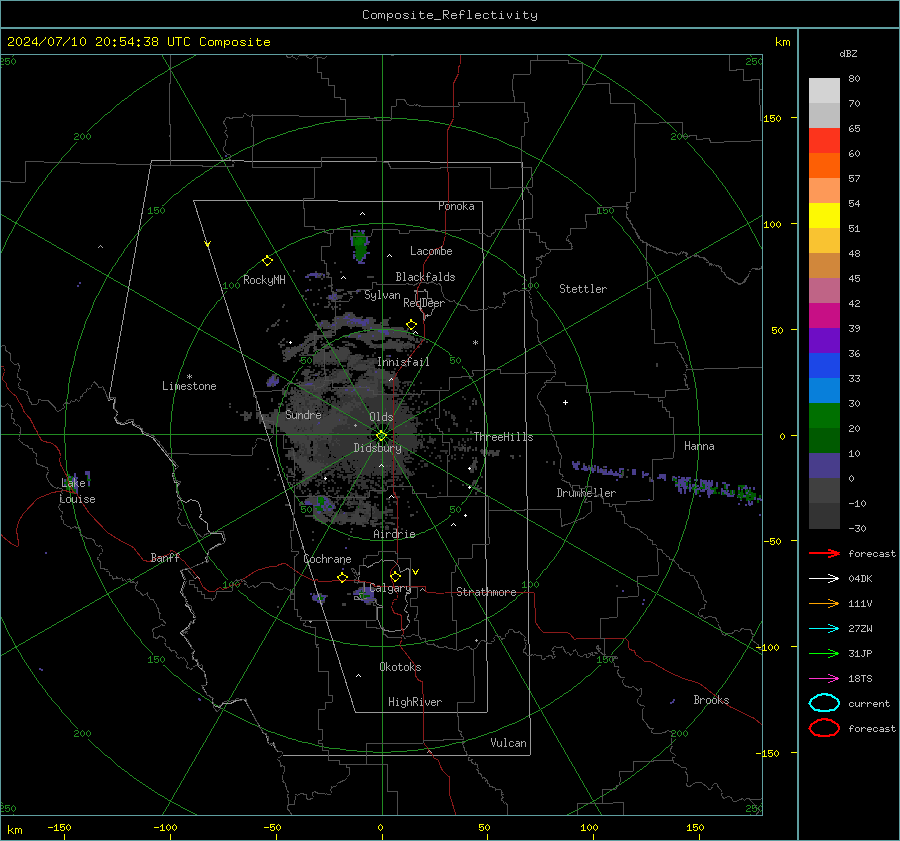This screenshot has height=841, width=900.
Task: Pick the red swatch on dBZ scale
Action: 824,141
